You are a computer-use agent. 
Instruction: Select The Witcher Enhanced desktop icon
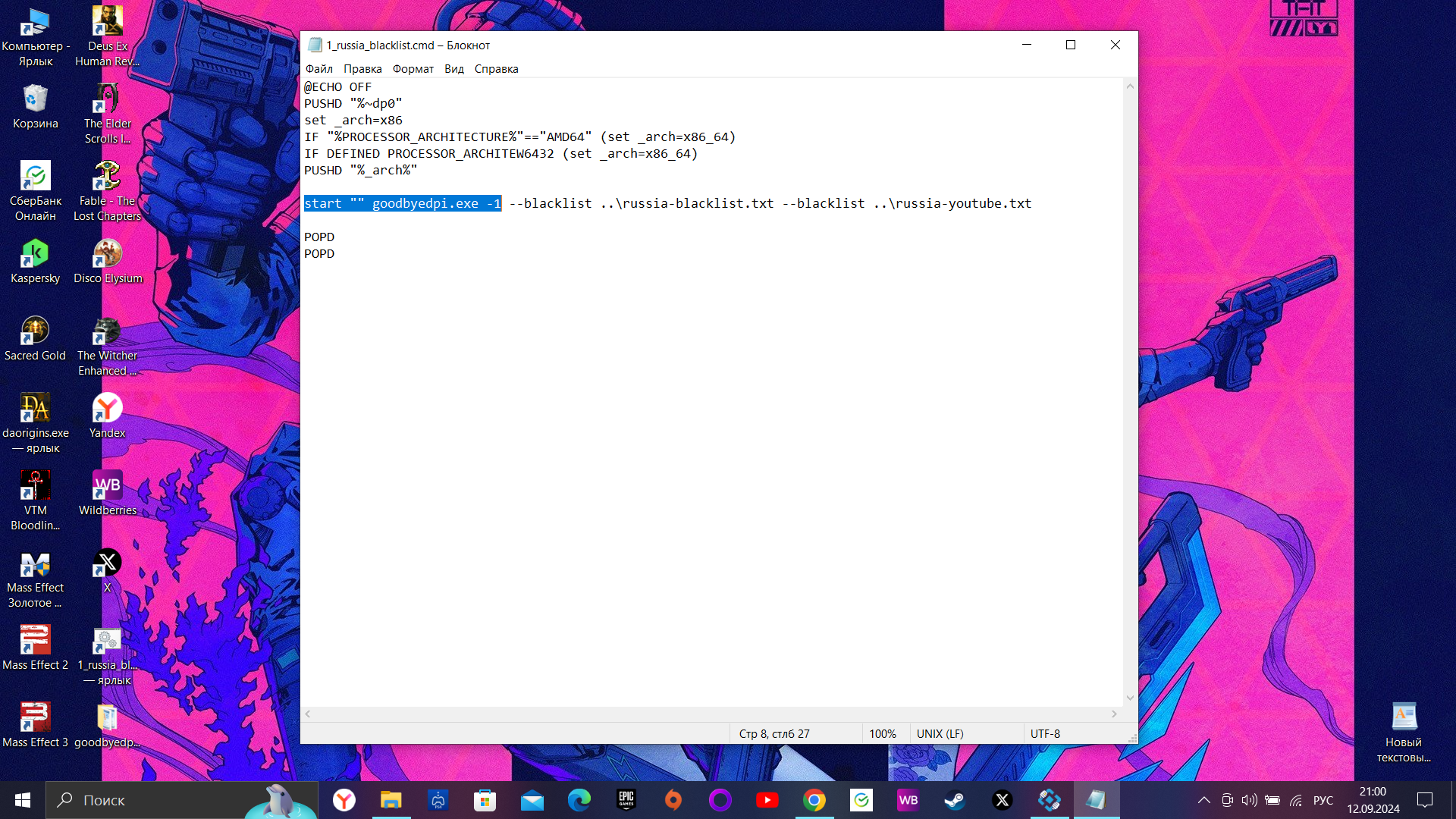pos(108,347)
